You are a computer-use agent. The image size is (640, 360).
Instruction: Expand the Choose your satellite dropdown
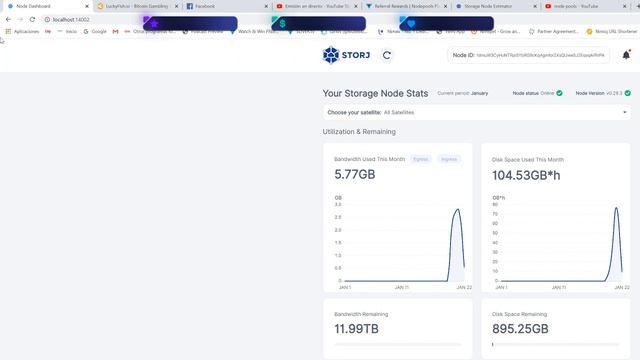tap(476, 112)
